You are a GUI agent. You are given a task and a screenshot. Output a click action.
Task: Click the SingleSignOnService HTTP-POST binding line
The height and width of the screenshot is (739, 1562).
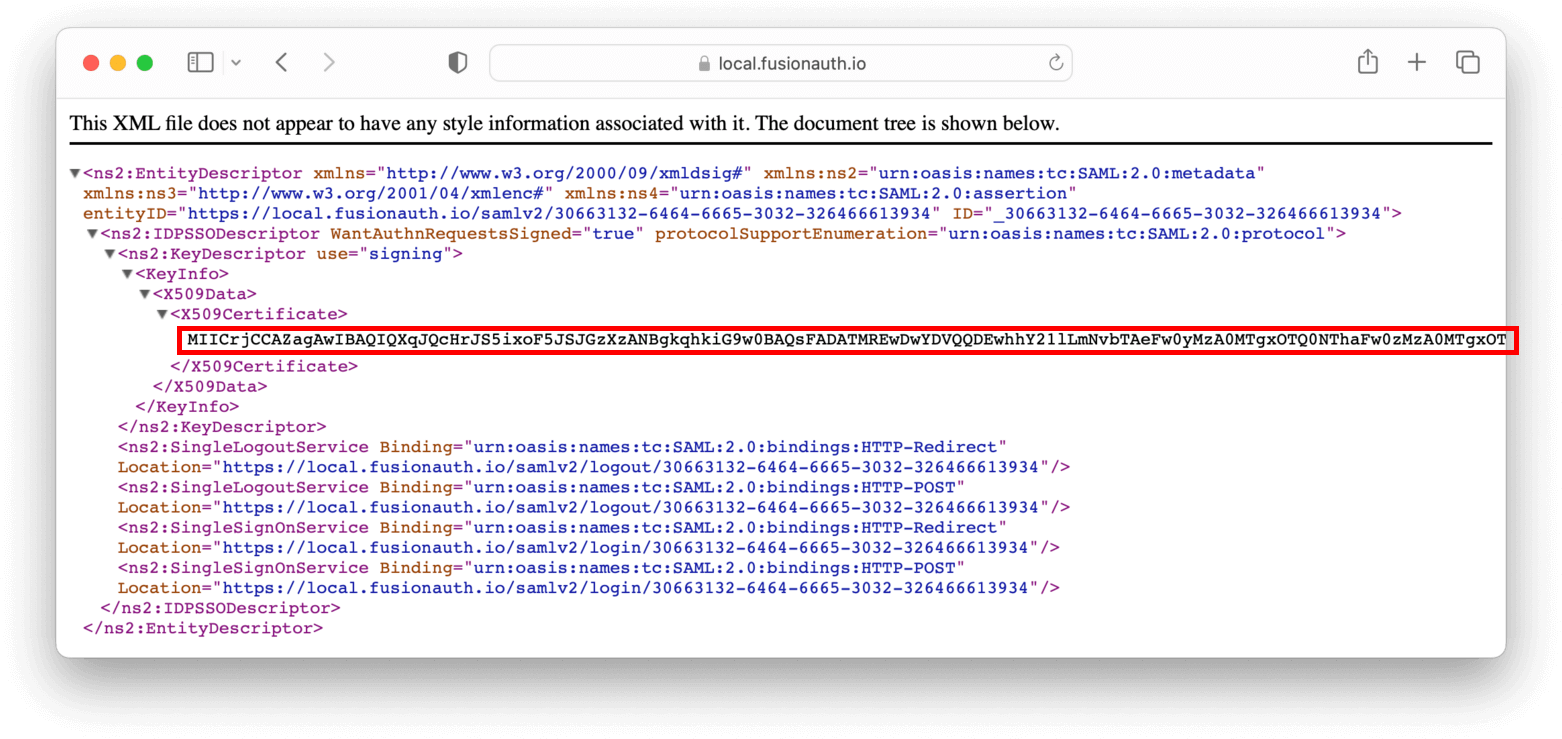coord(541,567)
